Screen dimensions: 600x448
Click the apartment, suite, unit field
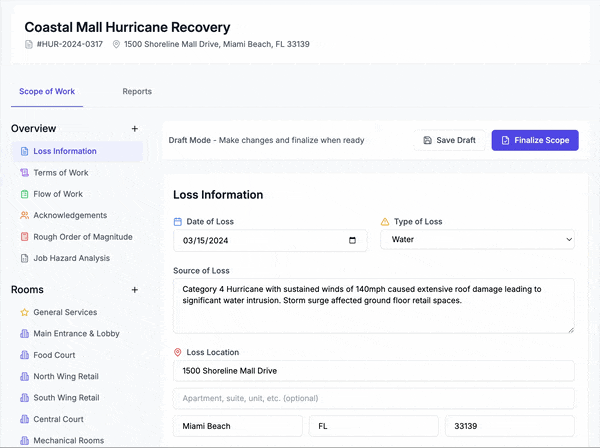pyautogui.click(x=373, y=398)
